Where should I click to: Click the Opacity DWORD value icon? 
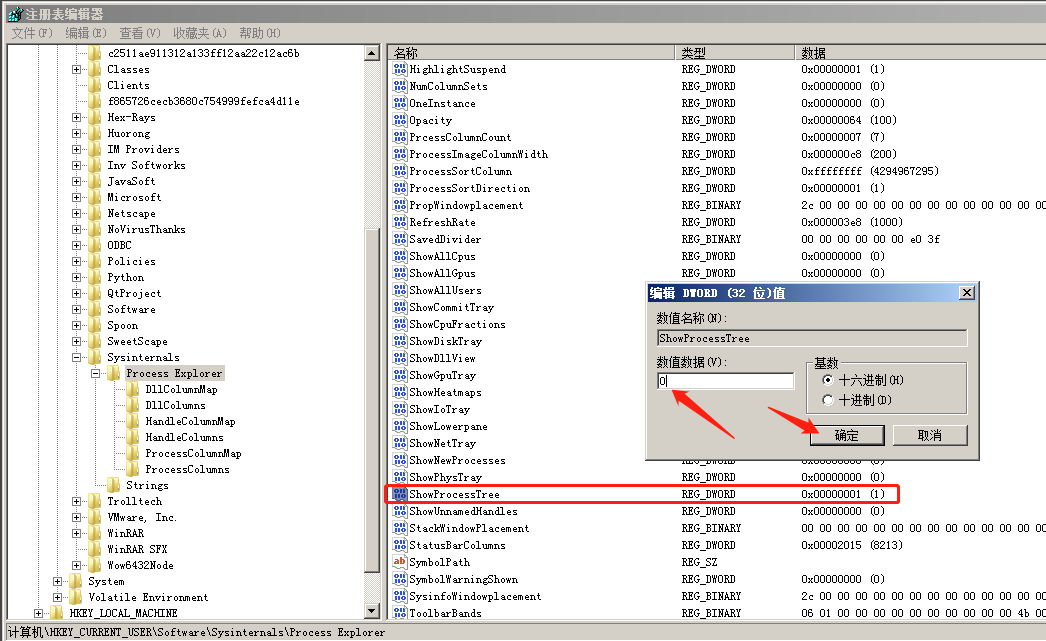click(400, 120)
